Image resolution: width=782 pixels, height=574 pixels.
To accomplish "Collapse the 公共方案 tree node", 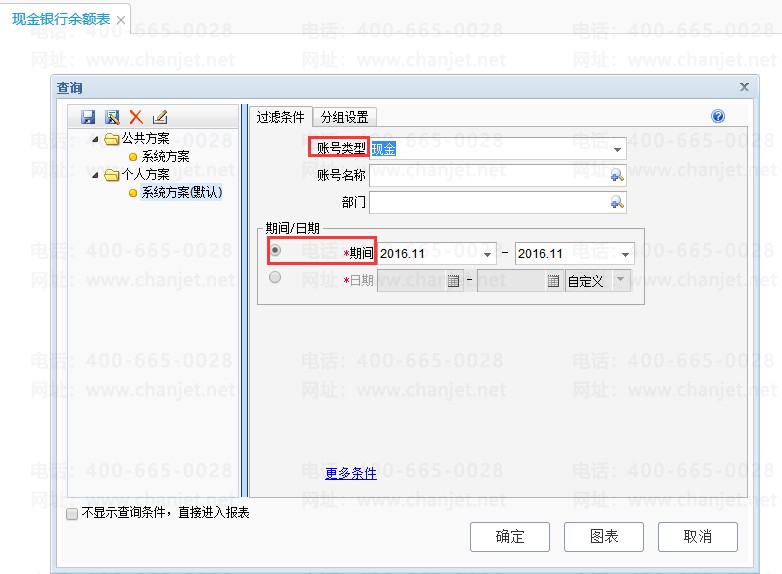I will (x=95, y=139).
